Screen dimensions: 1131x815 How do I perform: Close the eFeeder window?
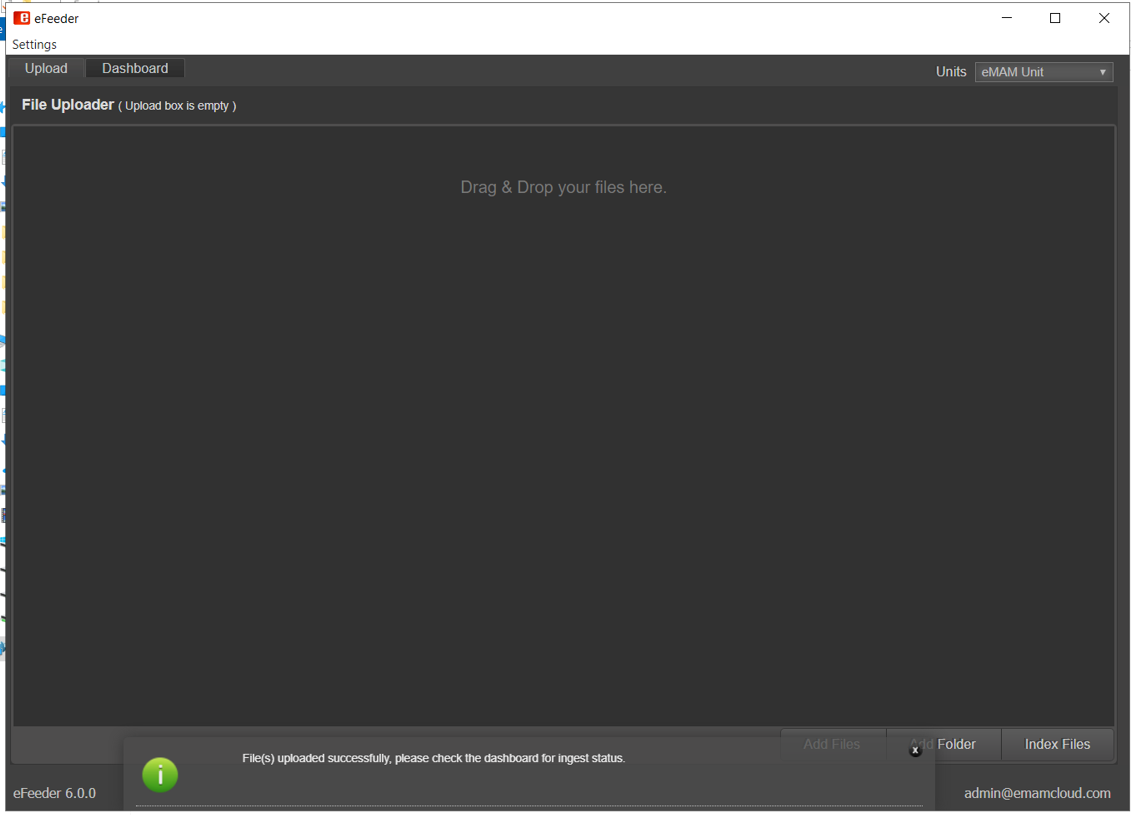(1104, 18)
